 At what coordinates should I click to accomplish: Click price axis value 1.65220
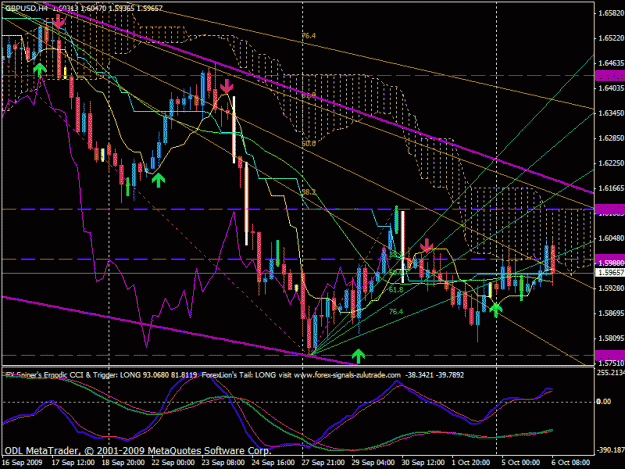[611, 38]
